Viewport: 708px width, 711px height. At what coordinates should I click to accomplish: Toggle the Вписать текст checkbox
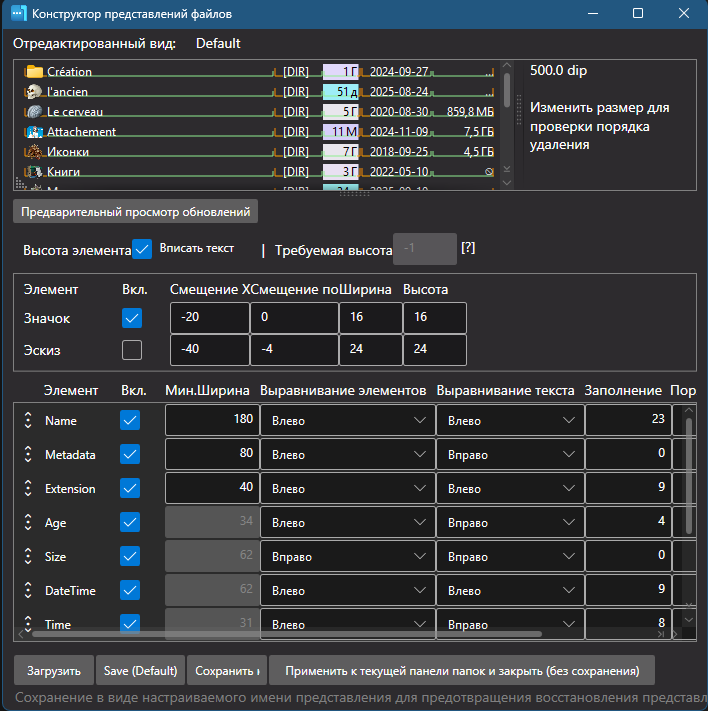142,249
